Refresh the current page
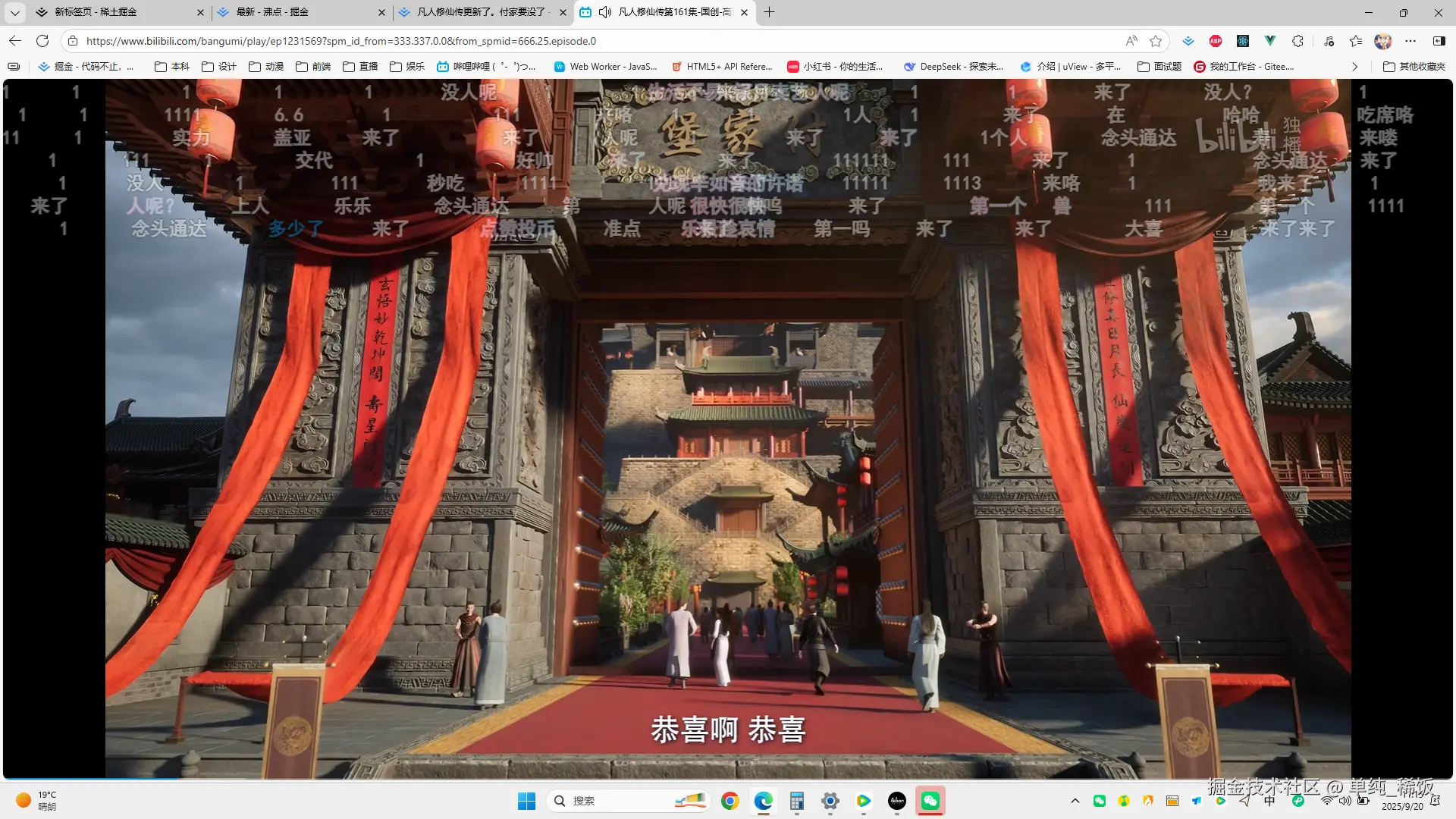 tap(40, 41)
